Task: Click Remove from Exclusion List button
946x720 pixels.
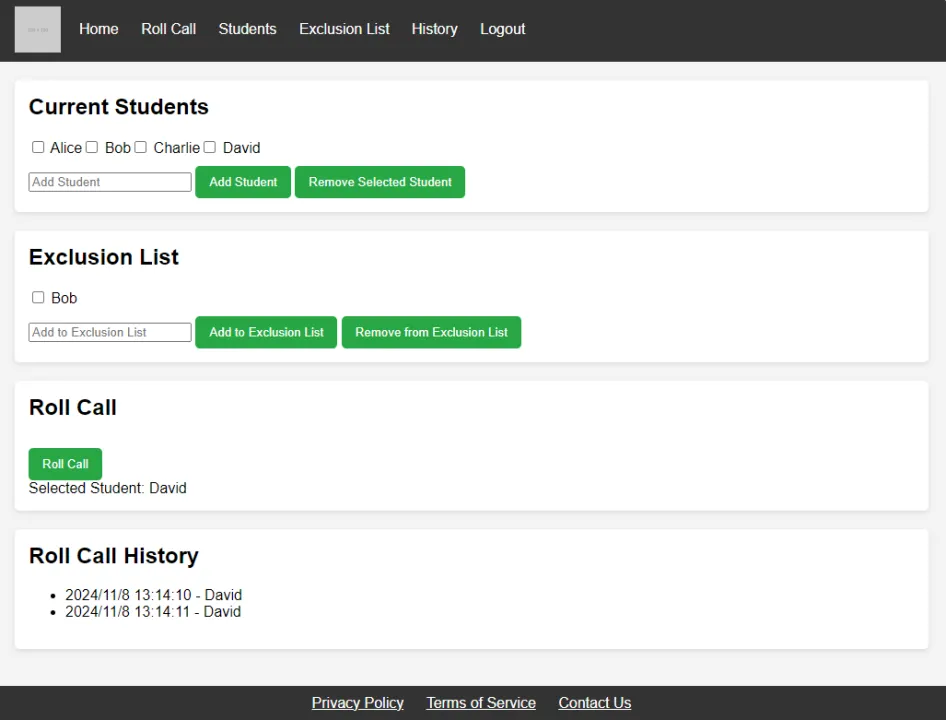Action: click(431, 332)
